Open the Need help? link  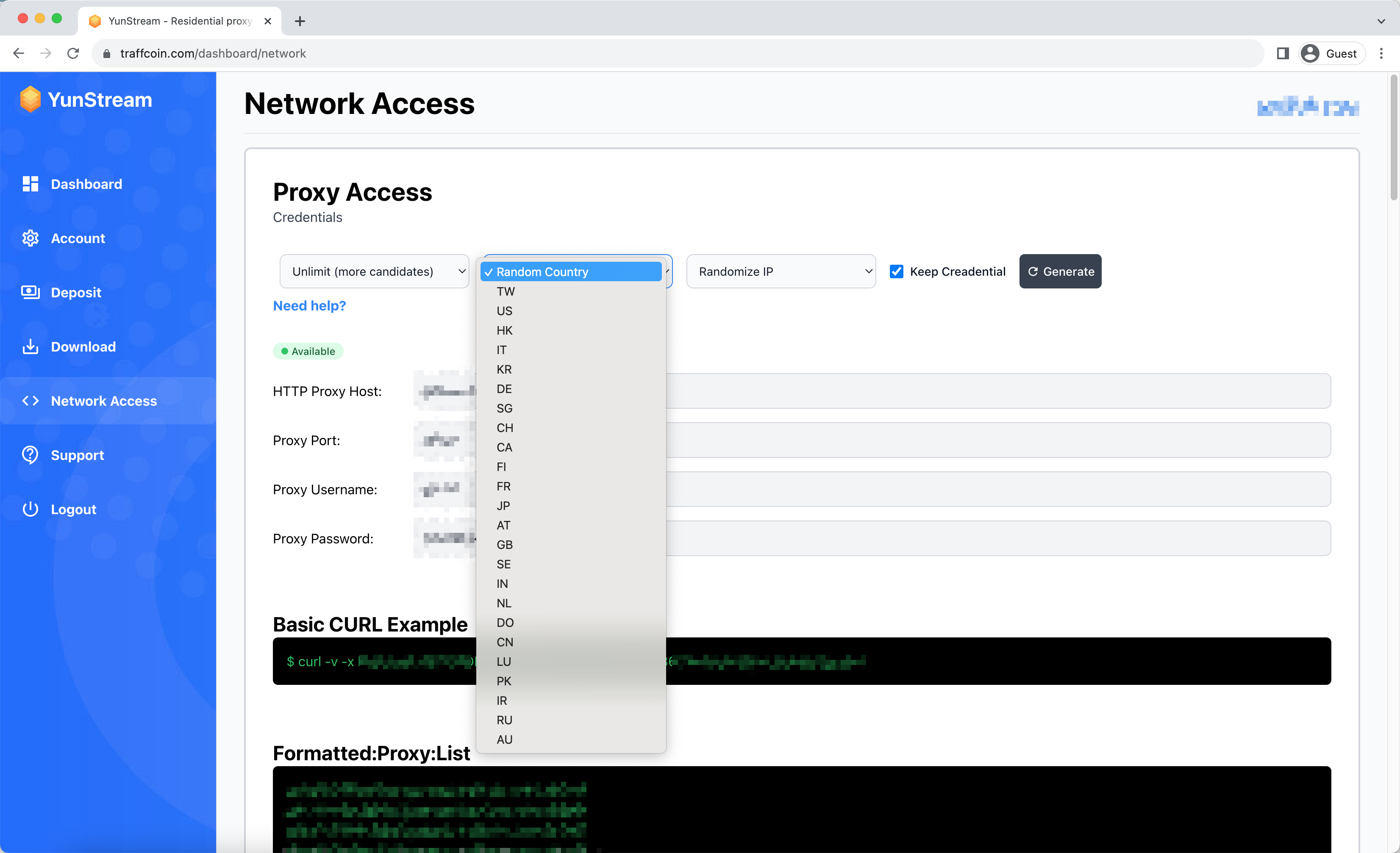pos(309,305)
